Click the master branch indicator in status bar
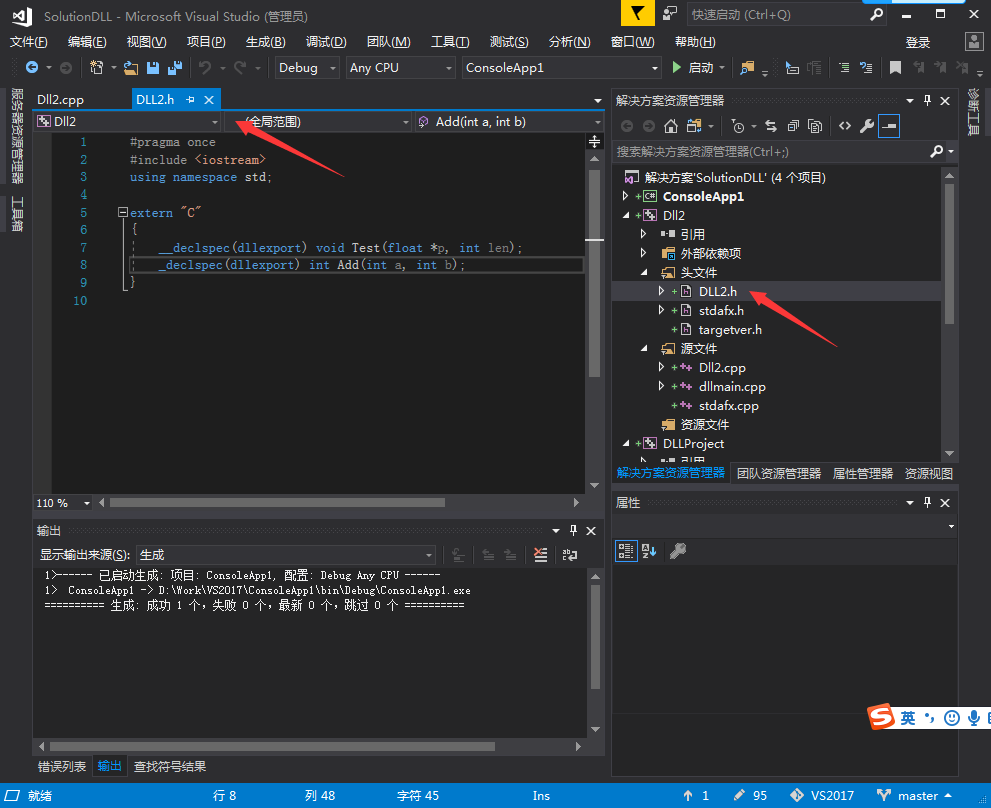Viewport: 991px width, 808px height. coord(915,795)
